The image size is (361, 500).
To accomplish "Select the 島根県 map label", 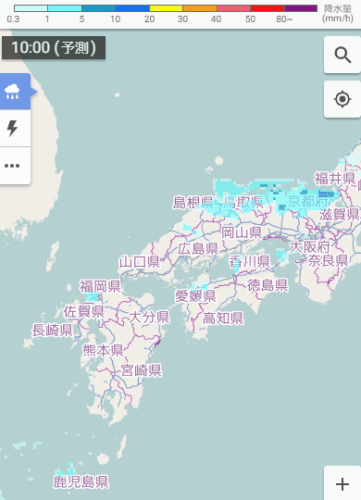I will (193, 202).
